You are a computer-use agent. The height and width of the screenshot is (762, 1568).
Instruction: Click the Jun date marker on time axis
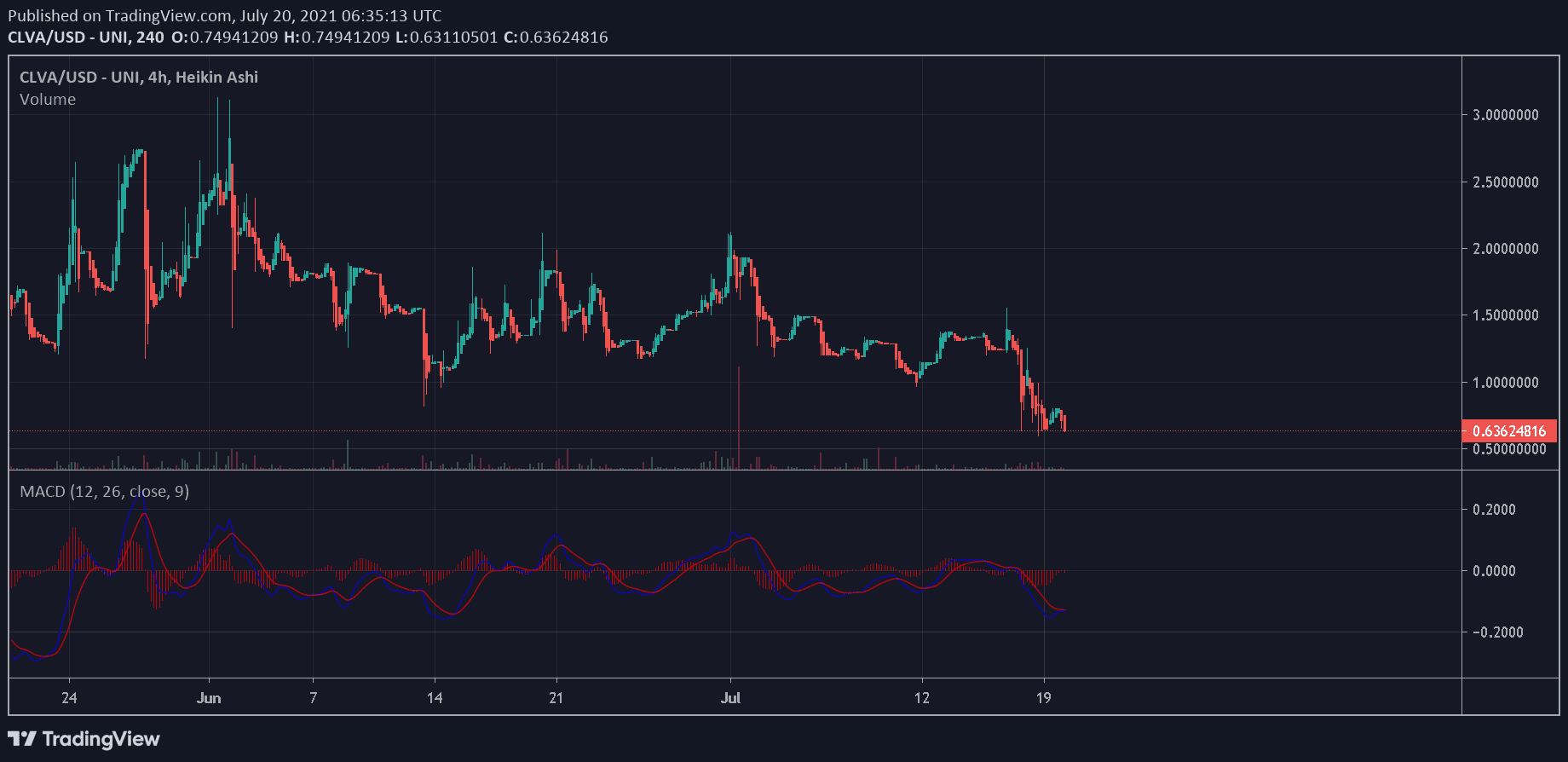point(209,698)
